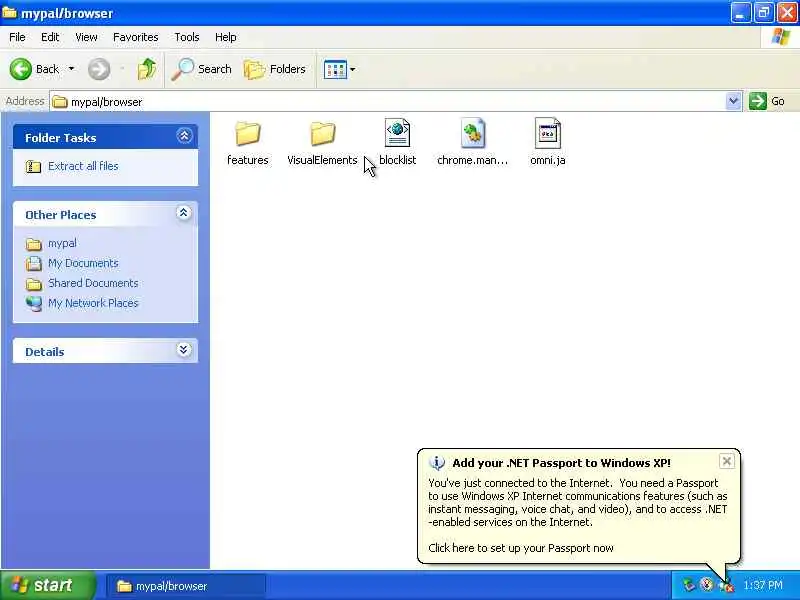Click the green Go arrow button

click(x=758, y=101)
